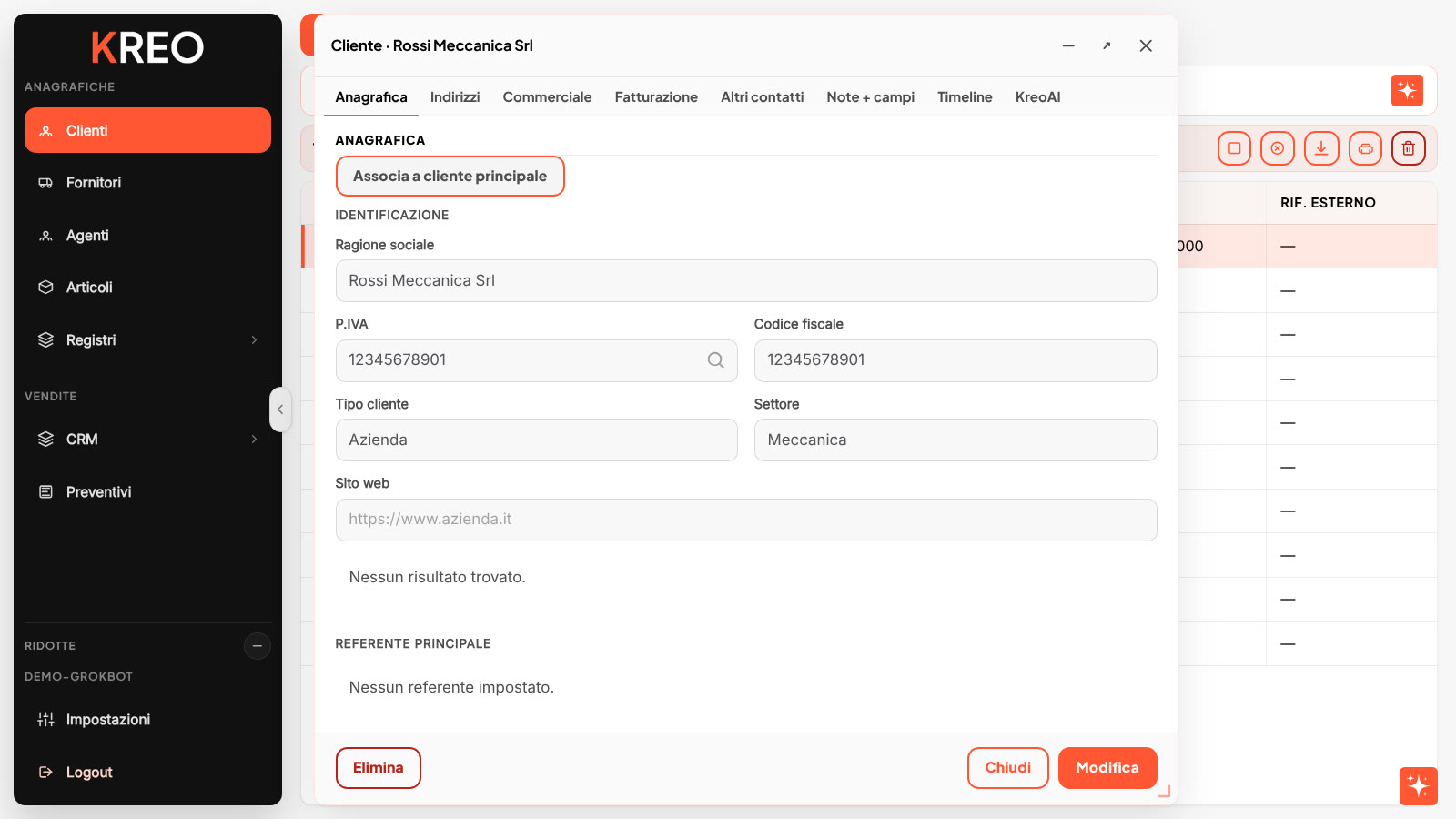Switch to the Timeline tab
Screen dimensions: 1456x819
pos(965,97)
